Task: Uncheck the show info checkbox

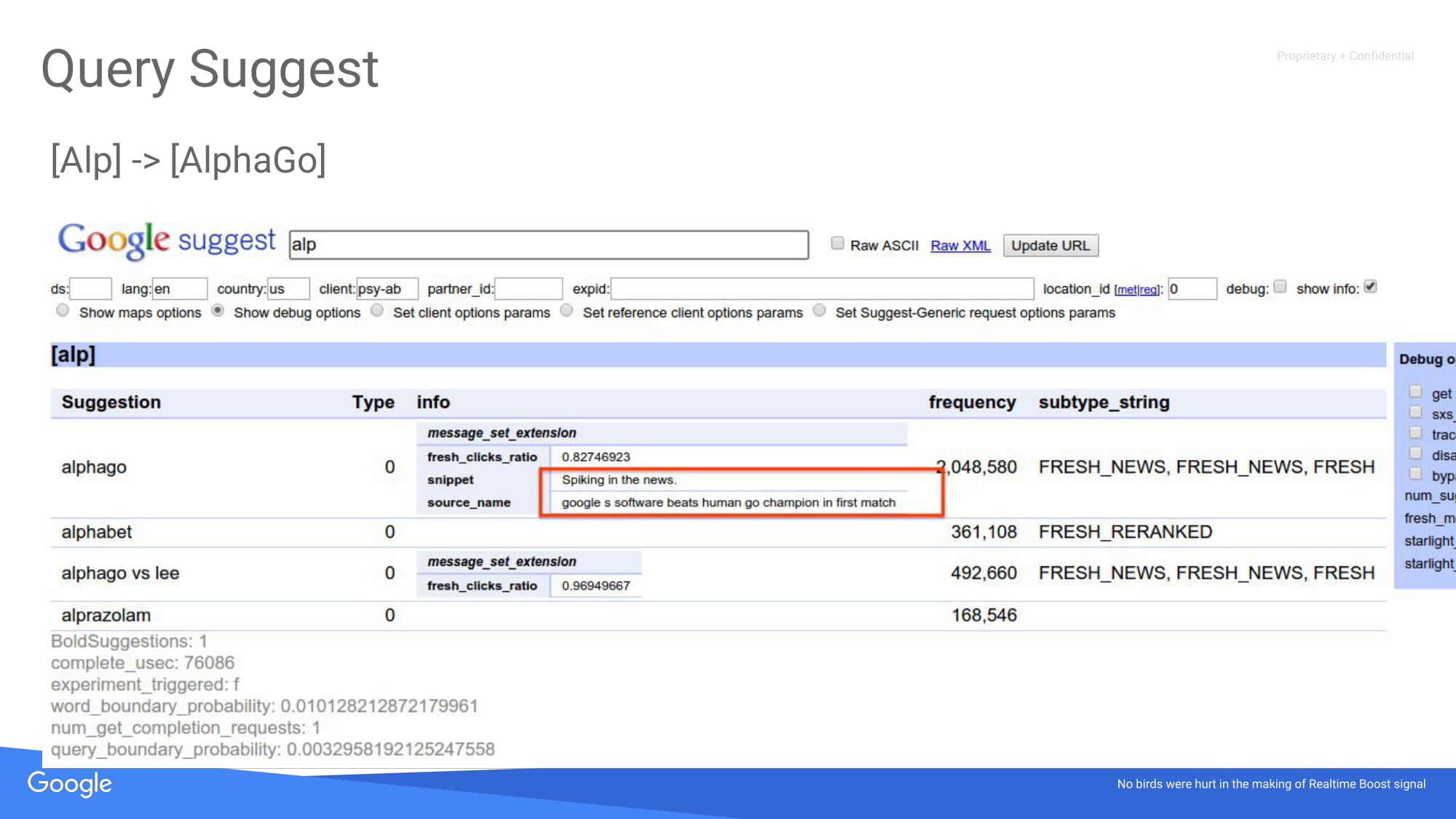Action: [1370, 286]
